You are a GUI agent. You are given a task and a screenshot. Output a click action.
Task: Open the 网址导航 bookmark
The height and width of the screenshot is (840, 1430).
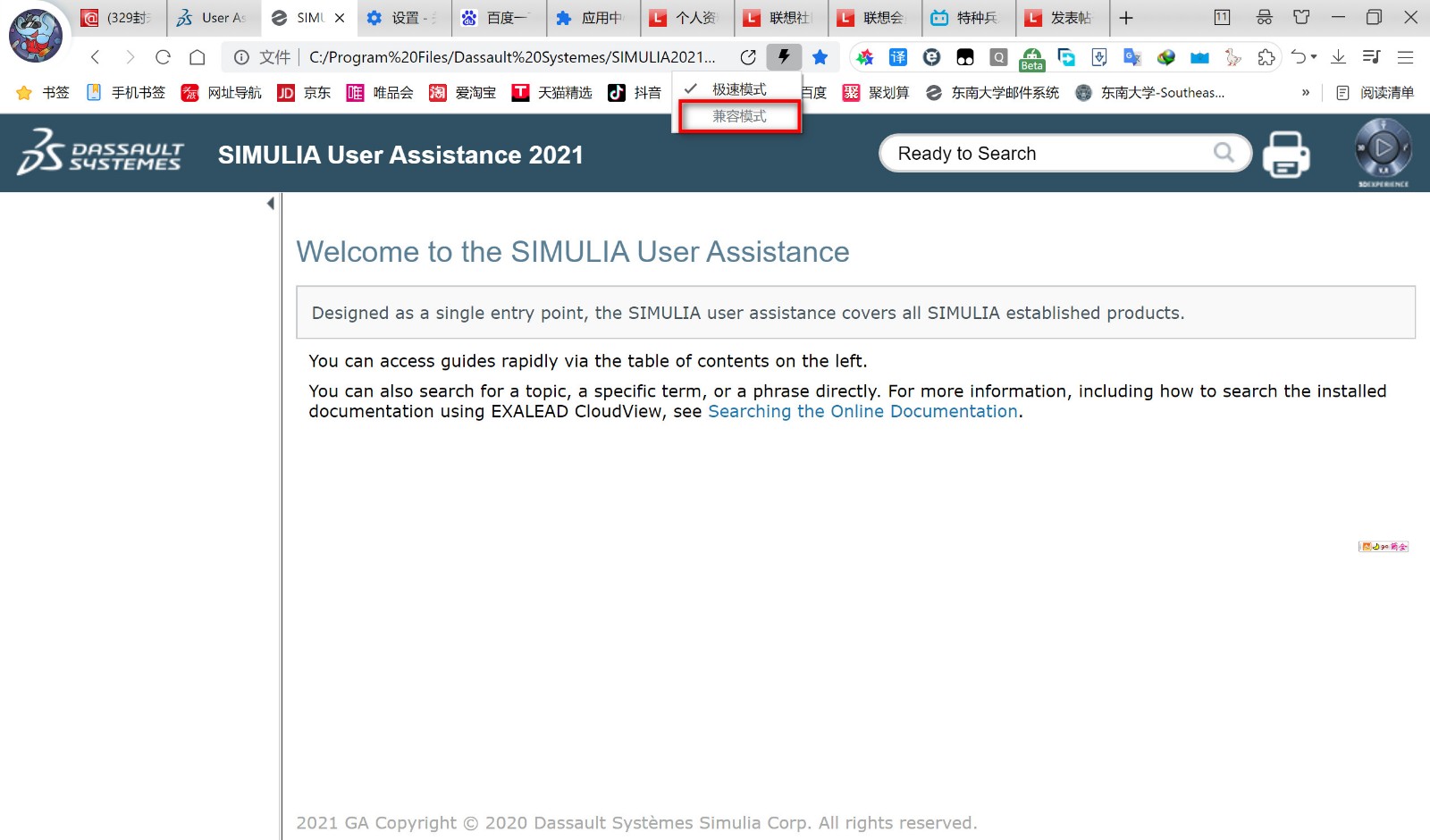tap(222, 93)
